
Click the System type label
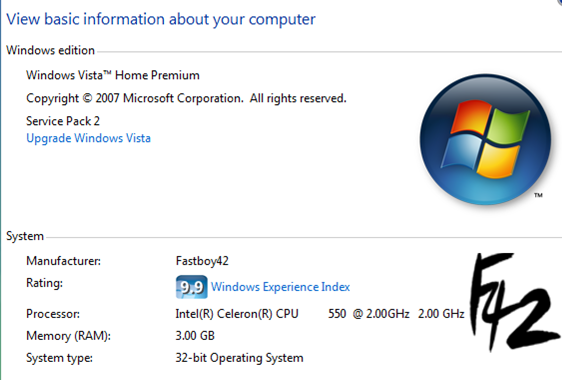coord(59,358)
